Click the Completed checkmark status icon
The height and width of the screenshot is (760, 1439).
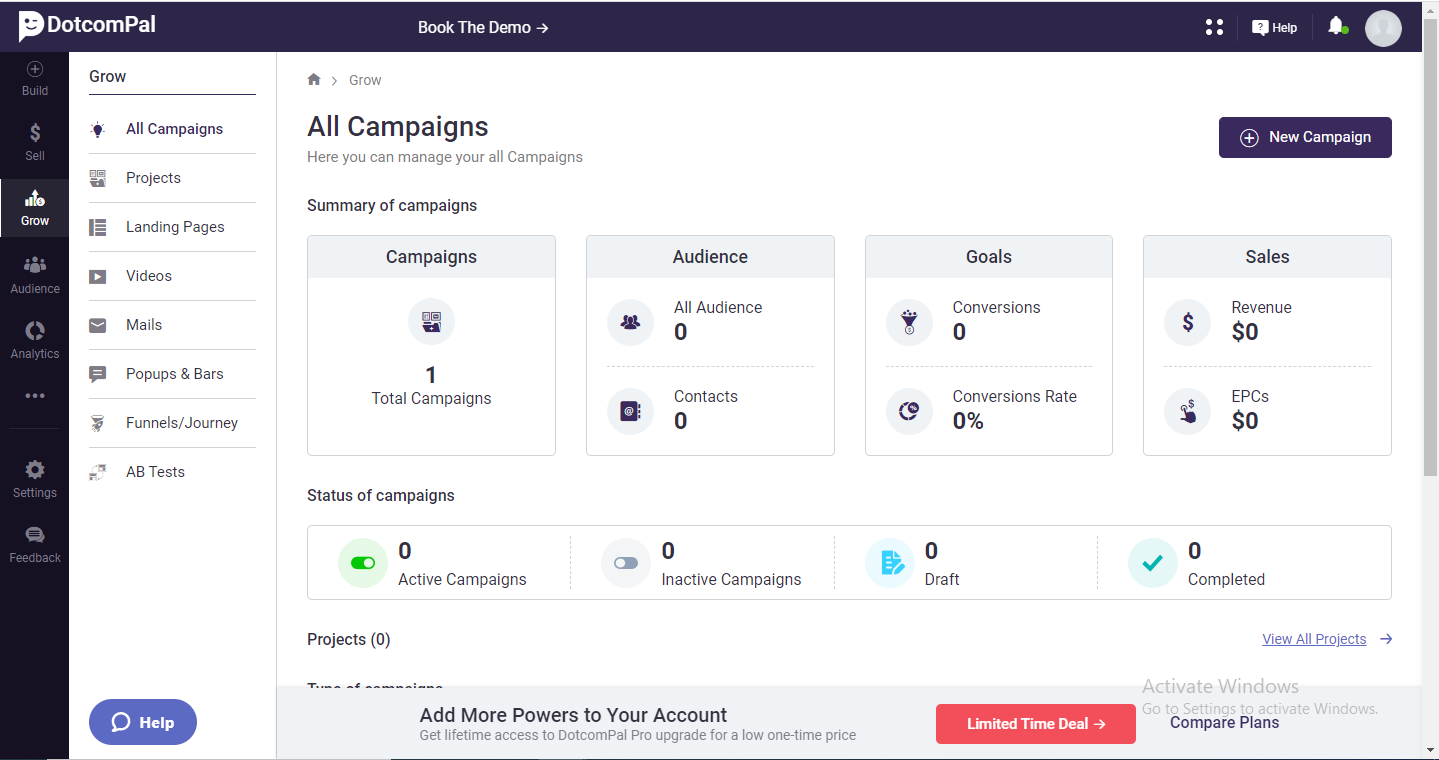point(1152,563)
